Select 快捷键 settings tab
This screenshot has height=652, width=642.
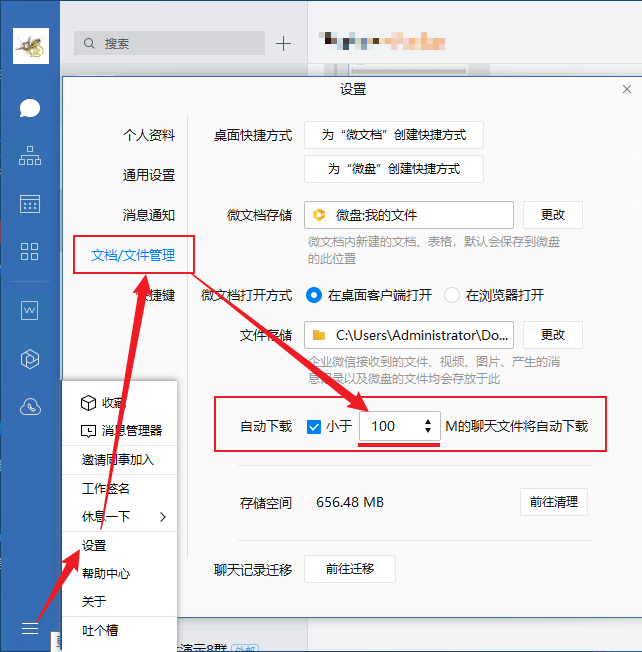click(x=155, y=295)
